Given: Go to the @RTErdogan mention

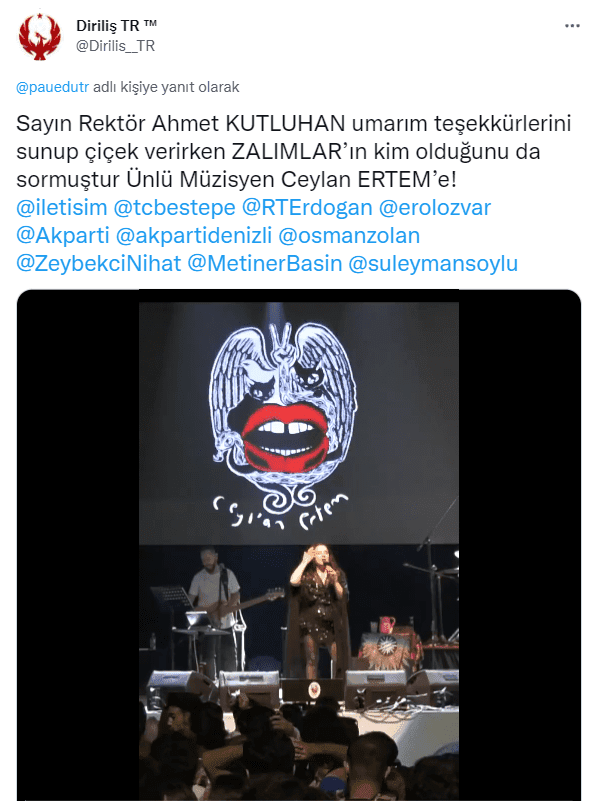Looking at the screenshot, I should (307, 207).
